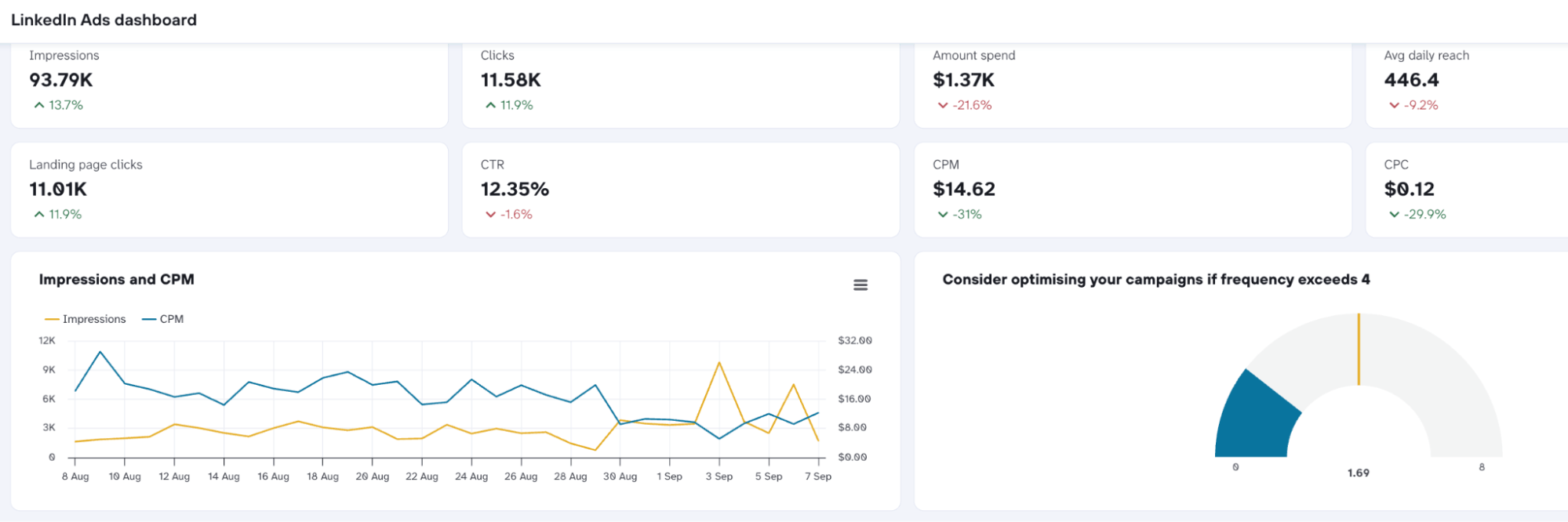Click the green up arrow under Impressions
Screen dimensions: 1568x522
[39, 105]
